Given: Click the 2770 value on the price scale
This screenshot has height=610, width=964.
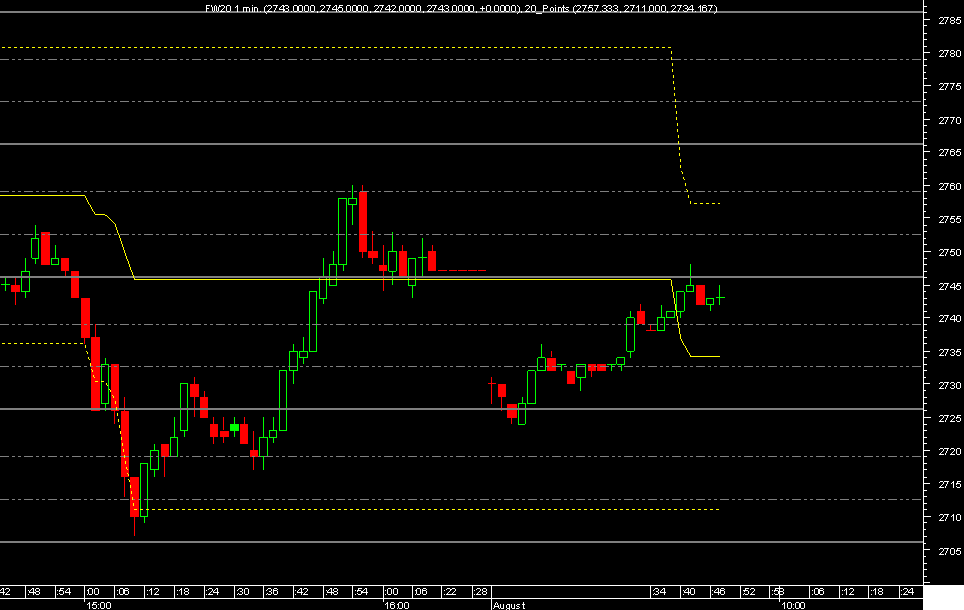Looking at the screenshot, I should tap(949, 120).
